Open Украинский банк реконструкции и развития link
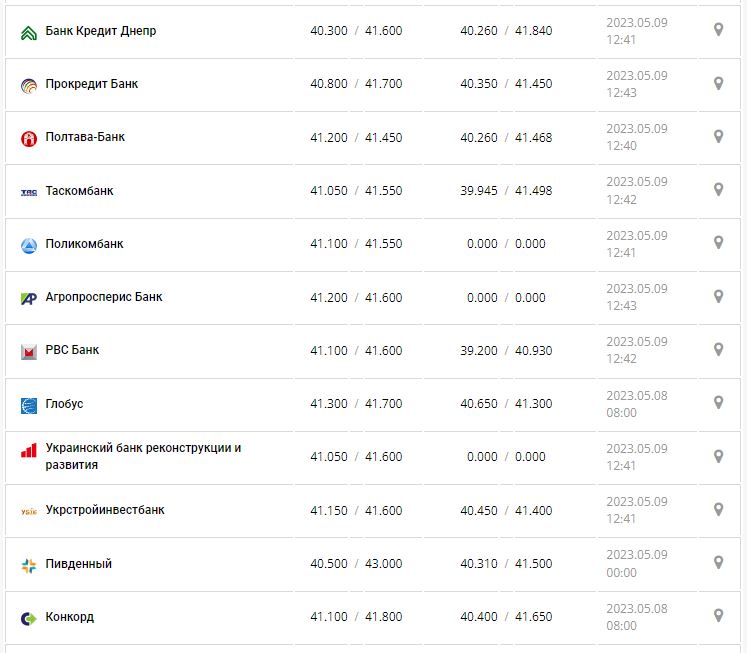The height and width of the screenshot is (653, 747). click(143, 456)
